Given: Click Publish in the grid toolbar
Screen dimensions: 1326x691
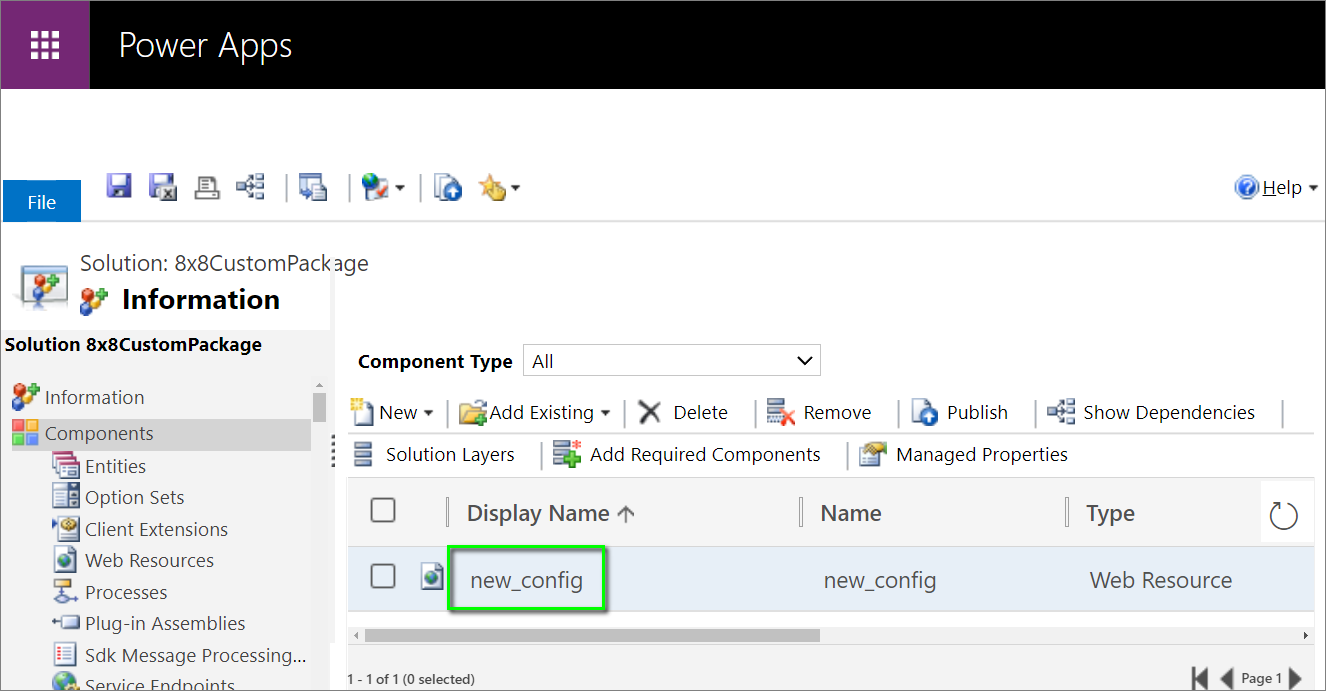Looking at the screenshot, I should tap(960, 413).
